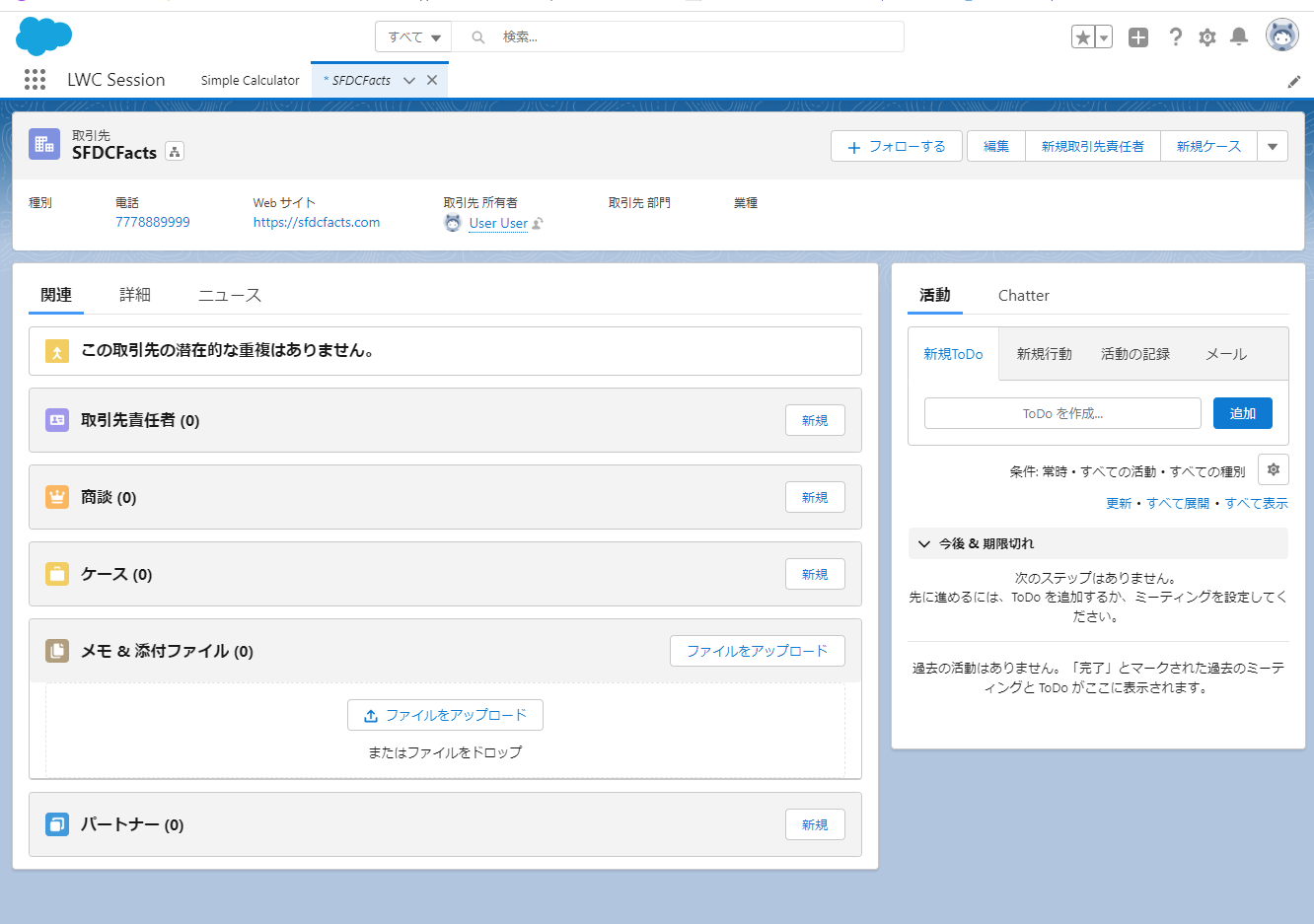Expand more record actions dropdown arrow

(1273, 147)
